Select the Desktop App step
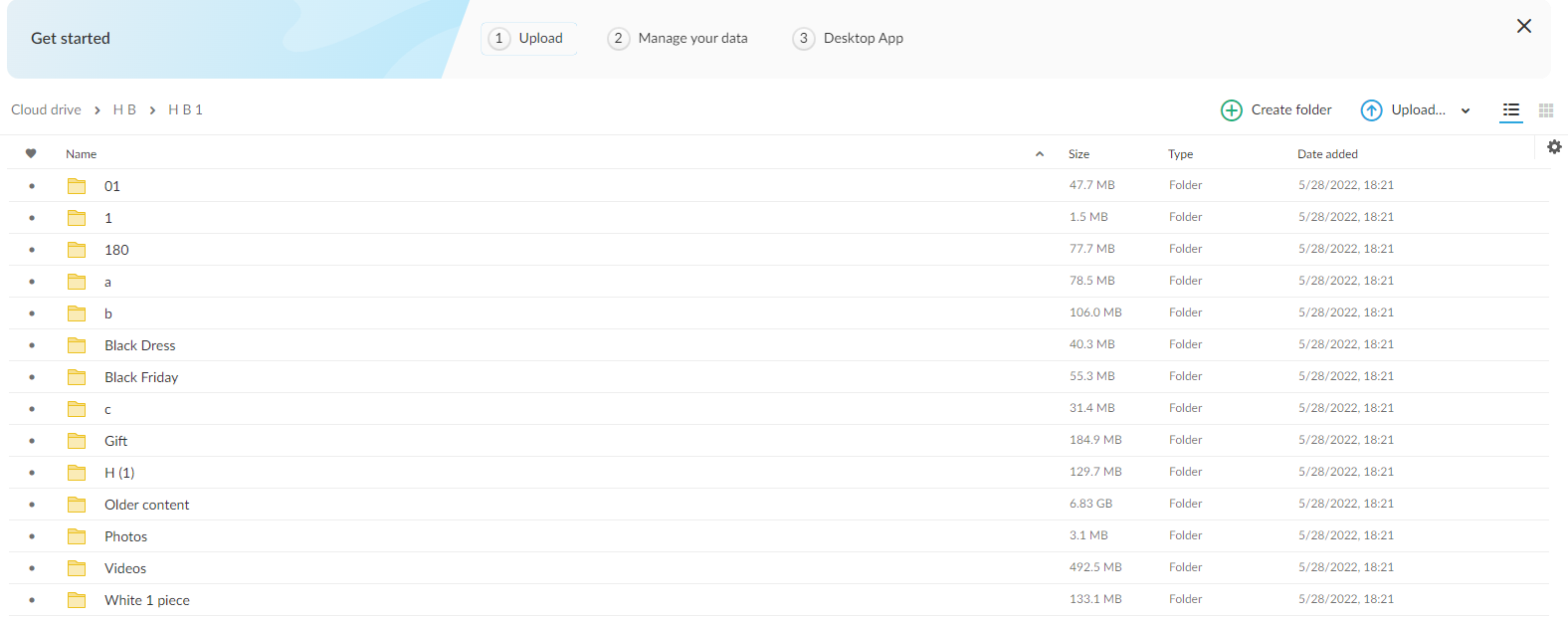Viewport: 1568px width, 622px height. tap(848, 39)
